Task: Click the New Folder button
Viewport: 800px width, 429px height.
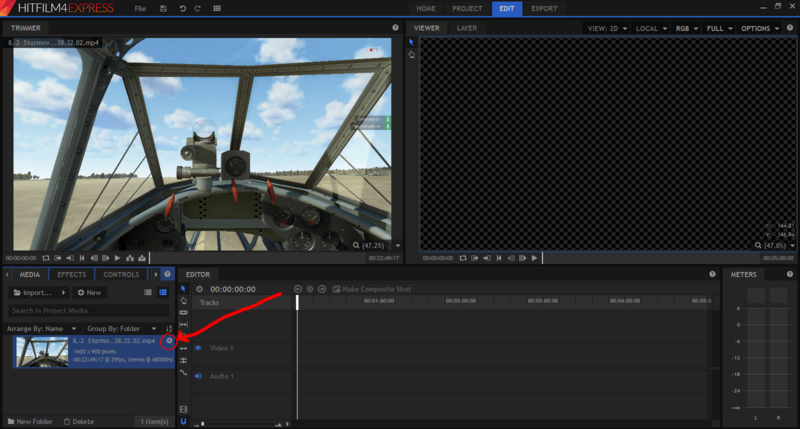Action: [30, 422]
